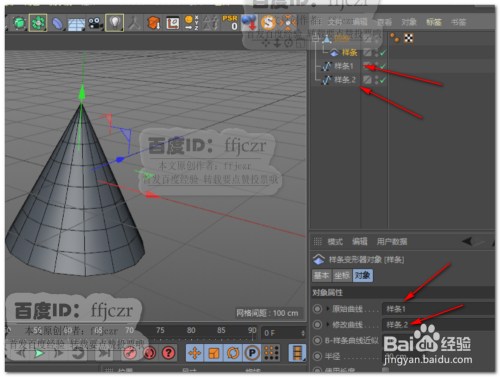Open the camera tool icon

(x=95, y=23)
